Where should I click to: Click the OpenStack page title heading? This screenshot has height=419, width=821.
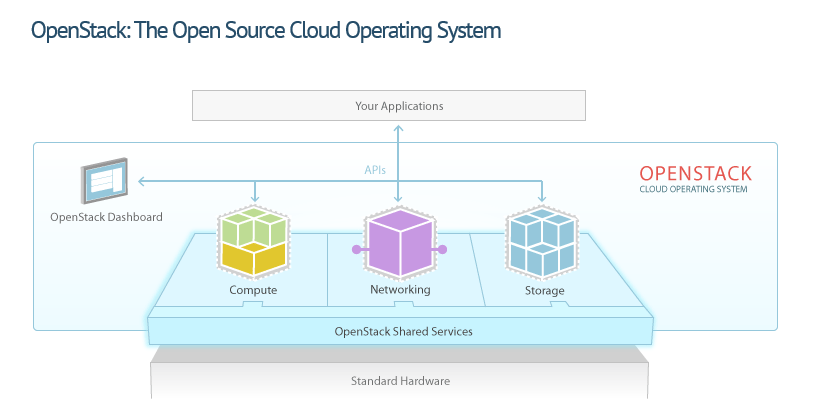[x=266, y=30]
